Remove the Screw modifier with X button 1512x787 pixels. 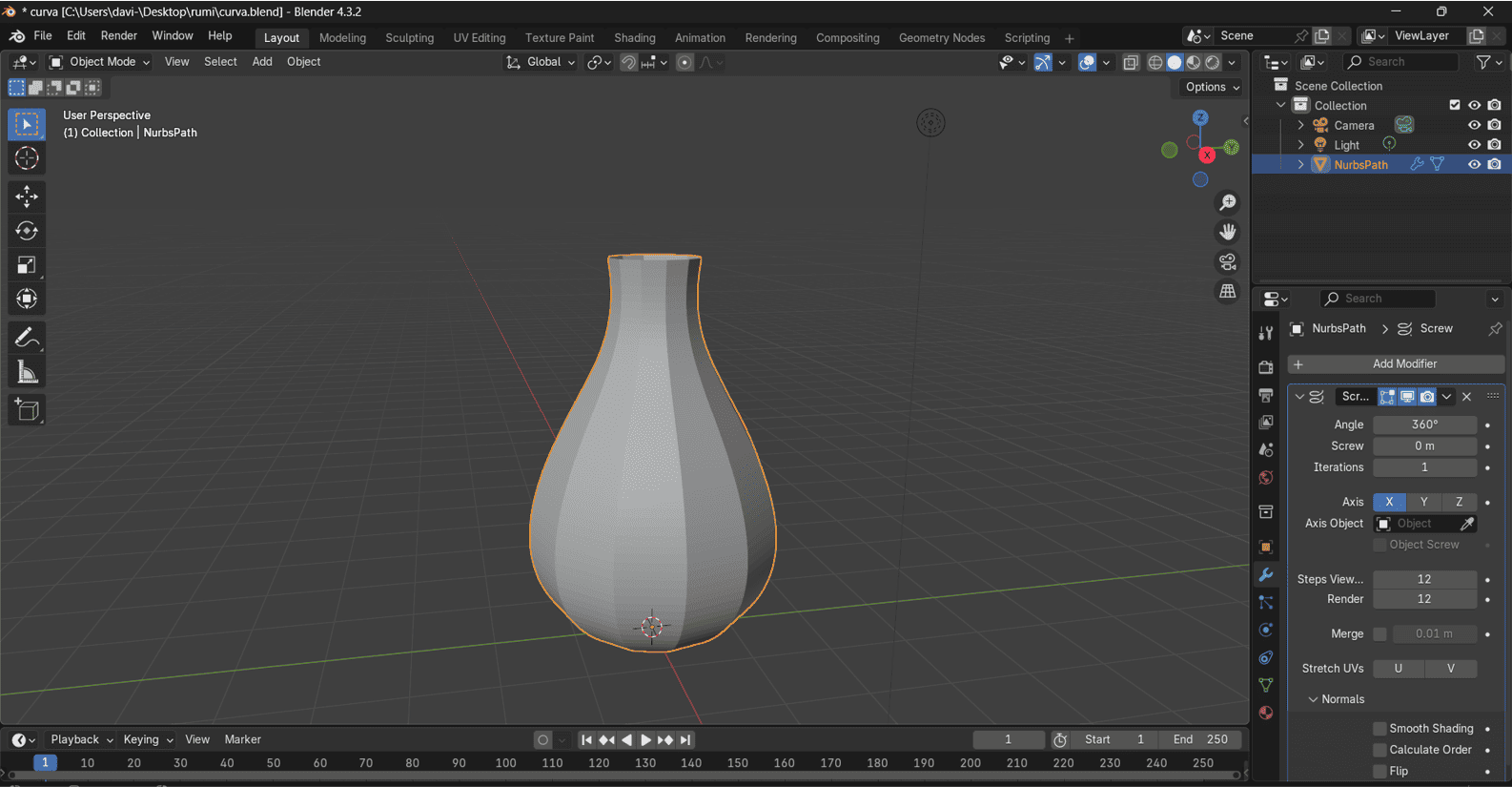(1467, 397)
